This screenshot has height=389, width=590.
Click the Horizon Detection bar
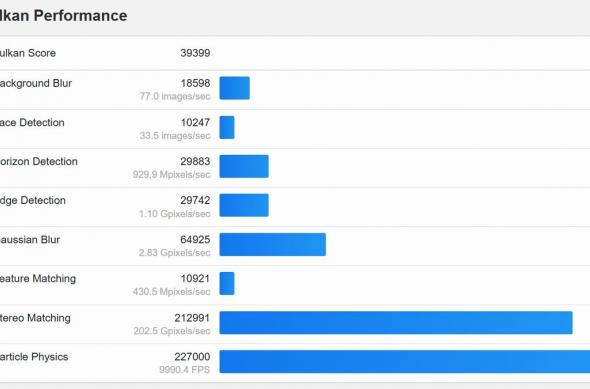(x=244, y=166)
